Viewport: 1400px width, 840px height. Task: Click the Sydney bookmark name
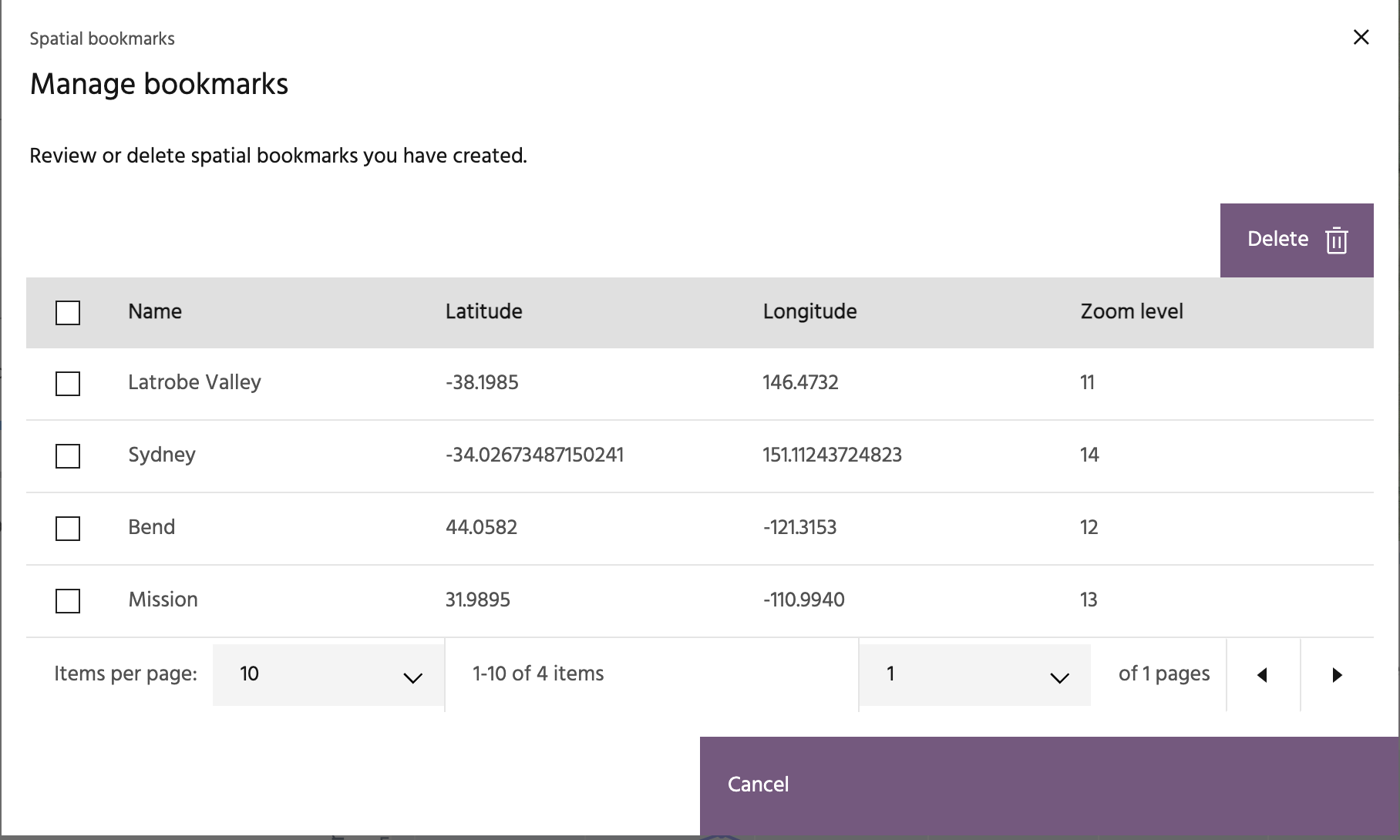(162, 455)
